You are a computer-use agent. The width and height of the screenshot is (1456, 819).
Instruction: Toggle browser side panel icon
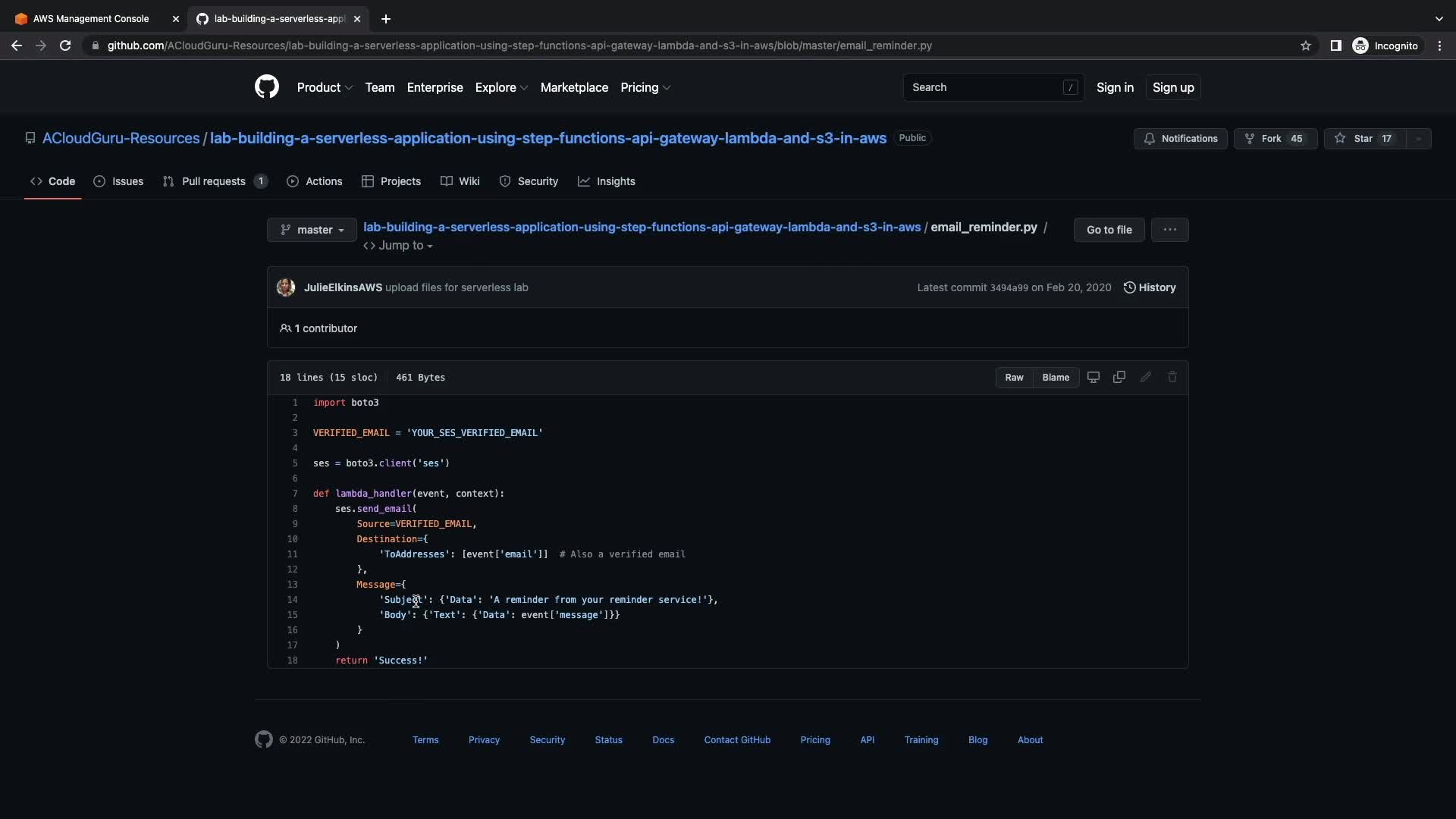click(x=1335, y=45)
